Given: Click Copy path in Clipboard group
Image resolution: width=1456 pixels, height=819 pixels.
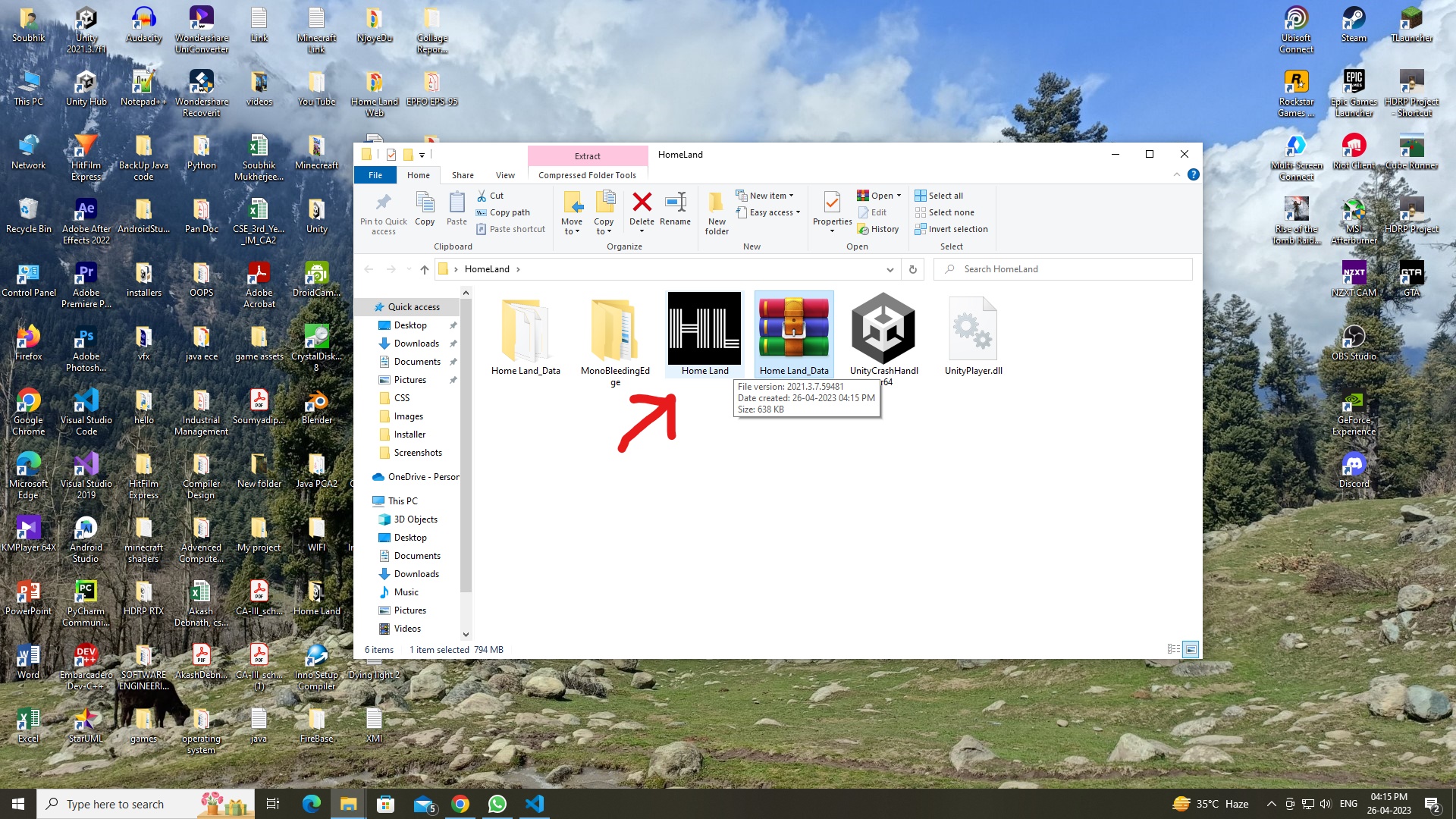Looking at the screenshot, I should [503, 212].
